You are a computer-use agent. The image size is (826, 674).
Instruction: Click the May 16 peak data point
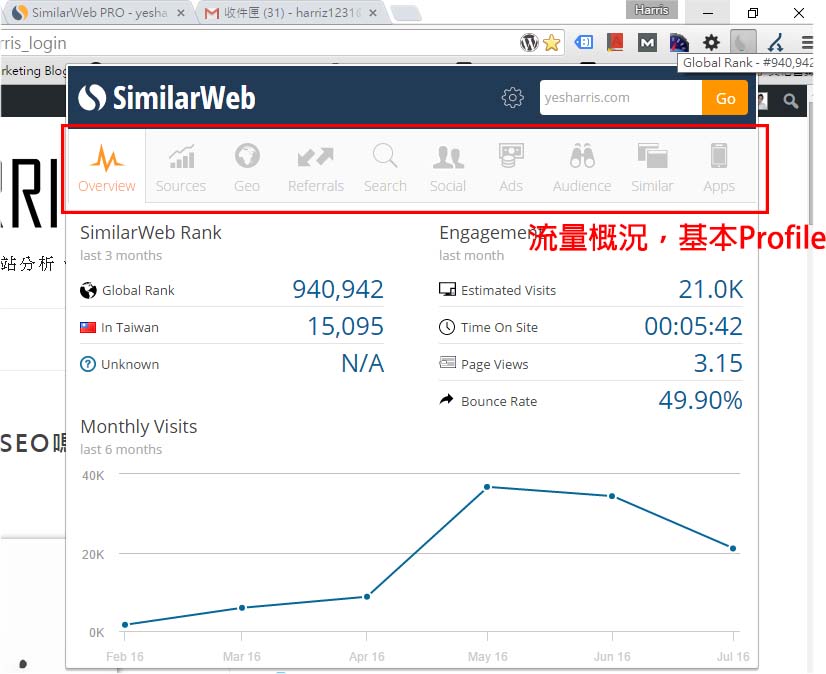tap(487, 487)
